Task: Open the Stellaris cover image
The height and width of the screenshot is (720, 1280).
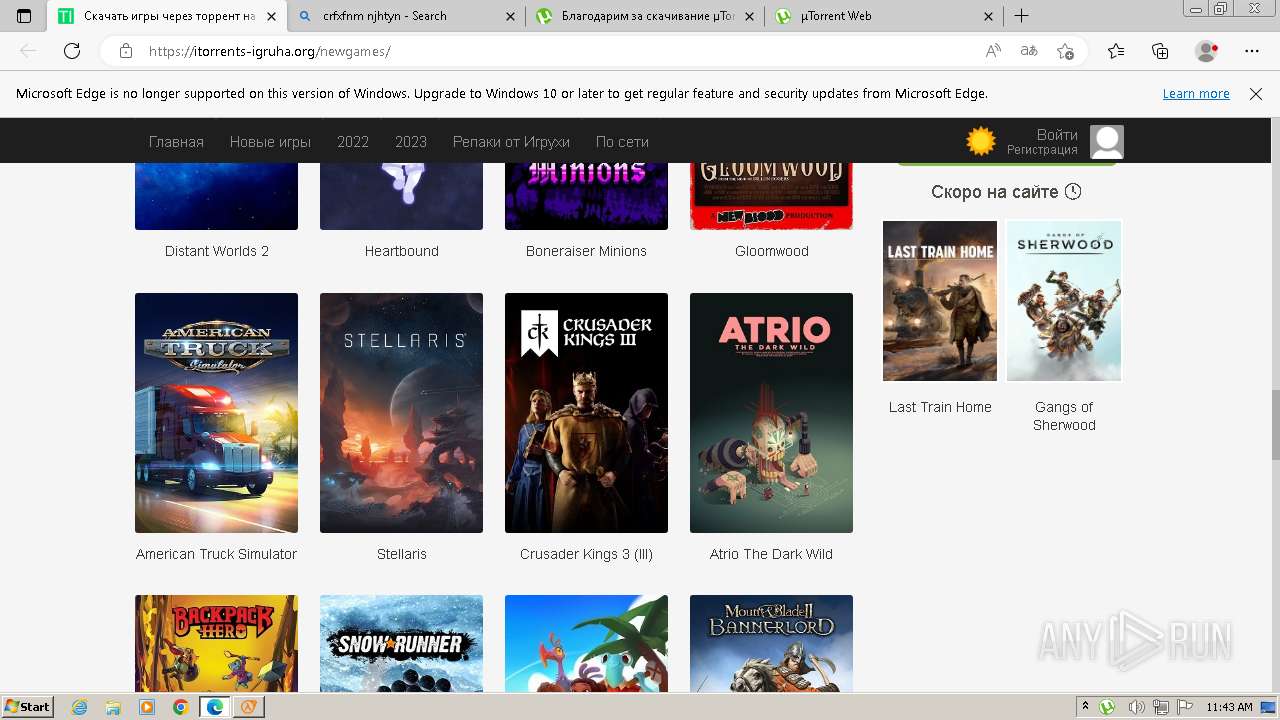Action: point(401,413)
